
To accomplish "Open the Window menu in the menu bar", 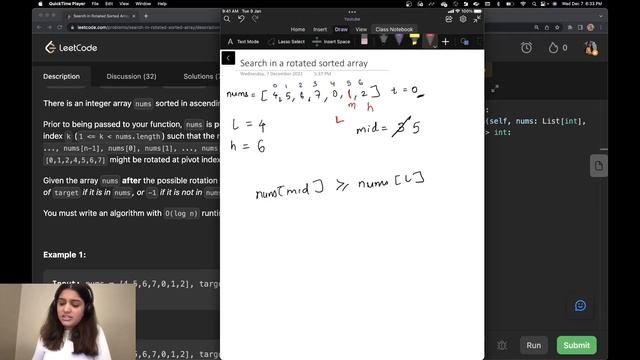I will point(143,4).
